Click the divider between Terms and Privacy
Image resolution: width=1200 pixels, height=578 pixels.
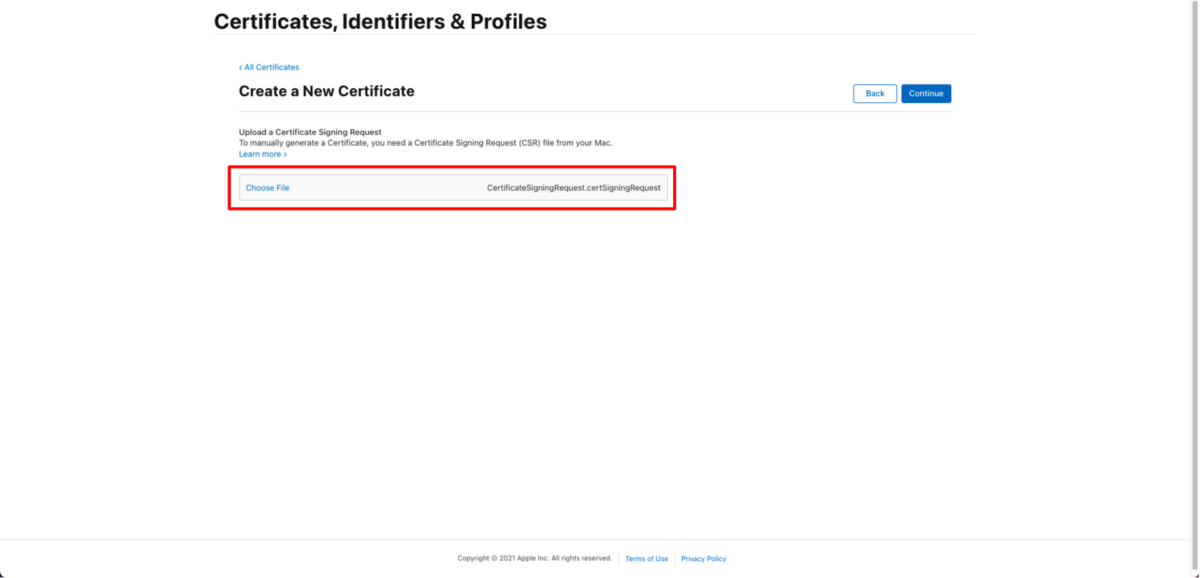click(x=675, y=558)
